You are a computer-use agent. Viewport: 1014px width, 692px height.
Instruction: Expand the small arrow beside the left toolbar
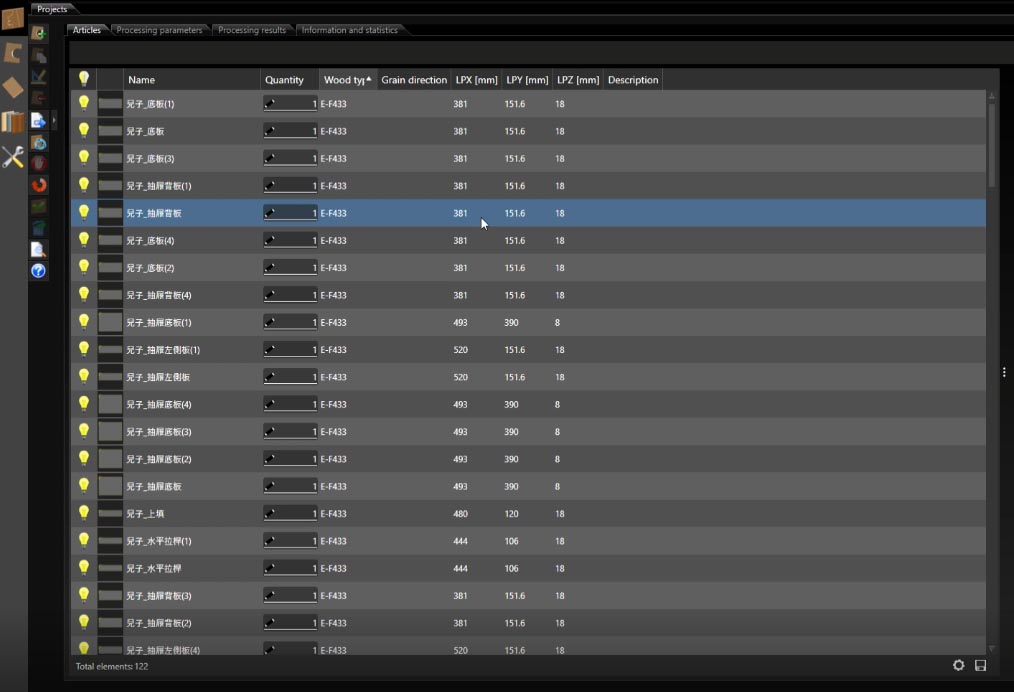(x=54, y=120)
